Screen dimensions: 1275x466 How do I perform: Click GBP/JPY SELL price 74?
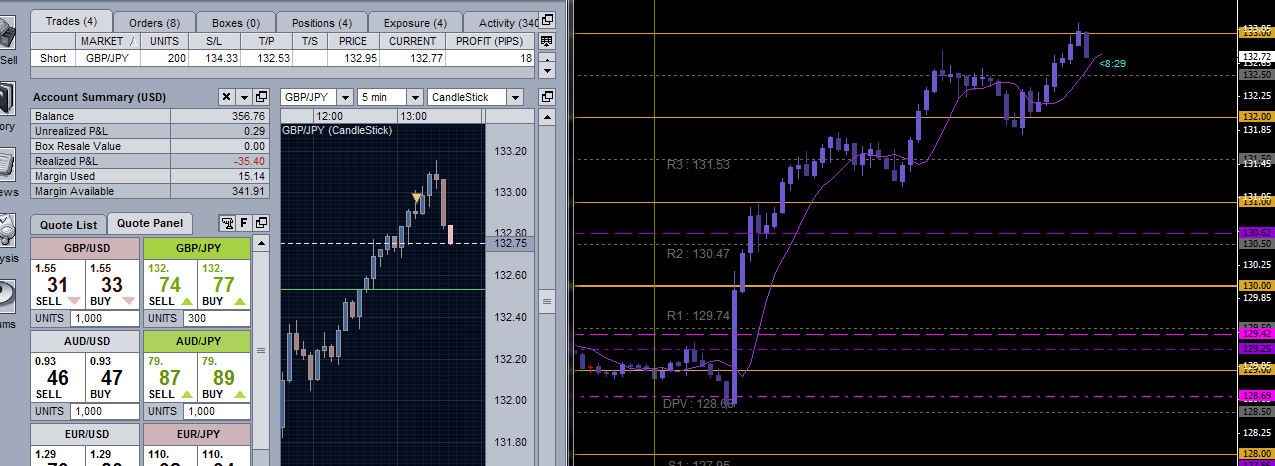[170, 284]
